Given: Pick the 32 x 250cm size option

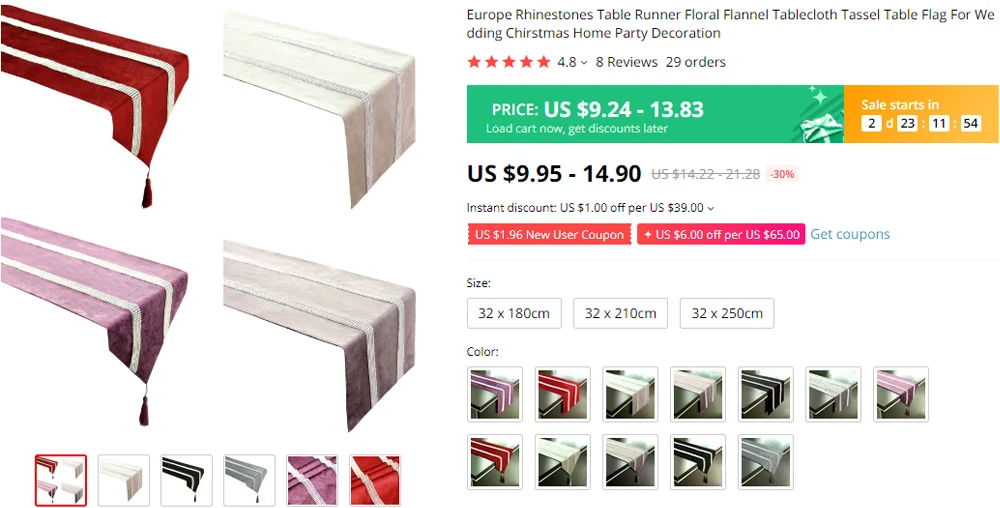Looking at the screenshot, I should 727,313.
